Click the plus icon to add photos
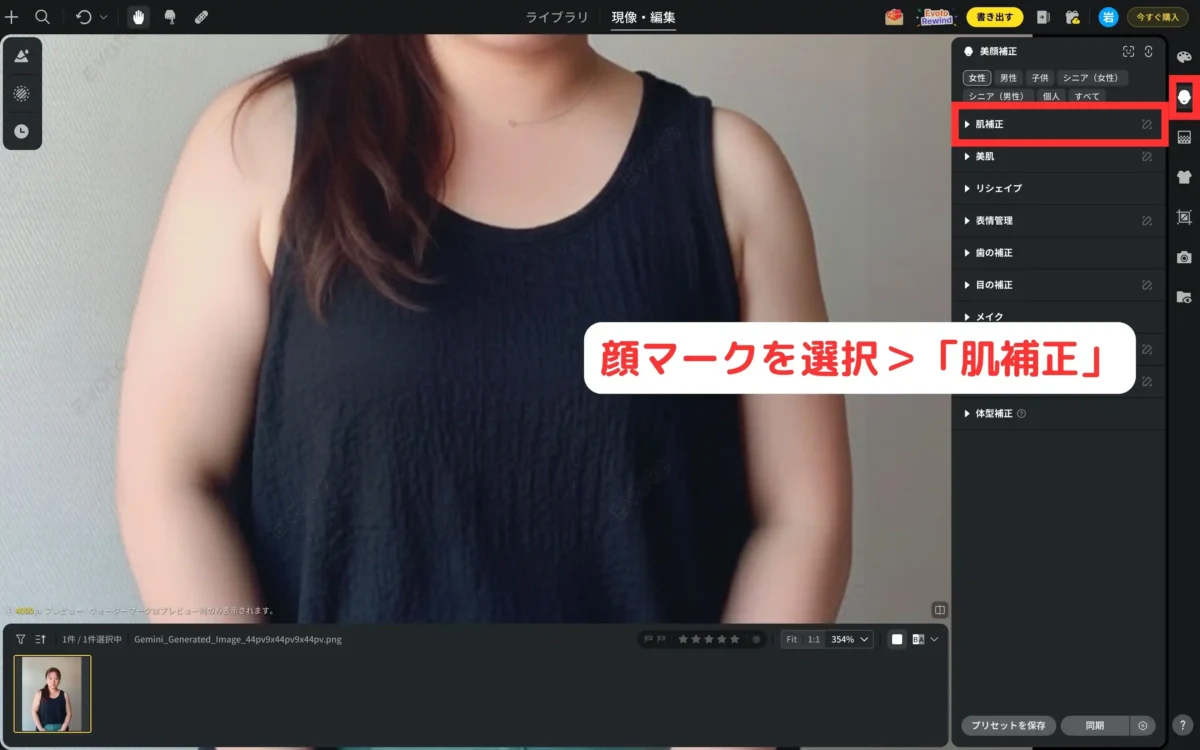This screenshot has height=750, width=1200. [x=12, y=17]
